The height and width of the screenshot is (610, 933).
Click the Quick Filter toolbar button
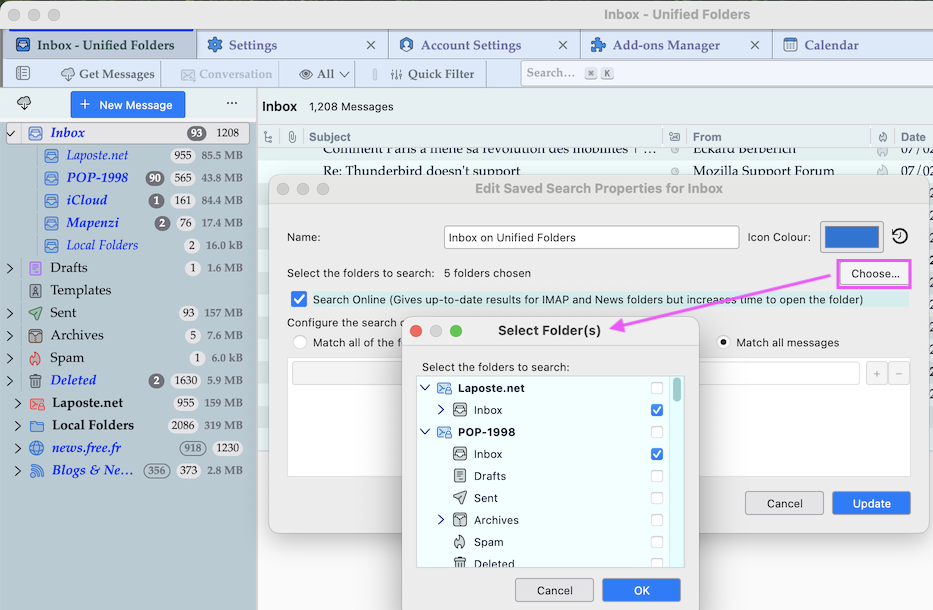click(x=430, y=74)
